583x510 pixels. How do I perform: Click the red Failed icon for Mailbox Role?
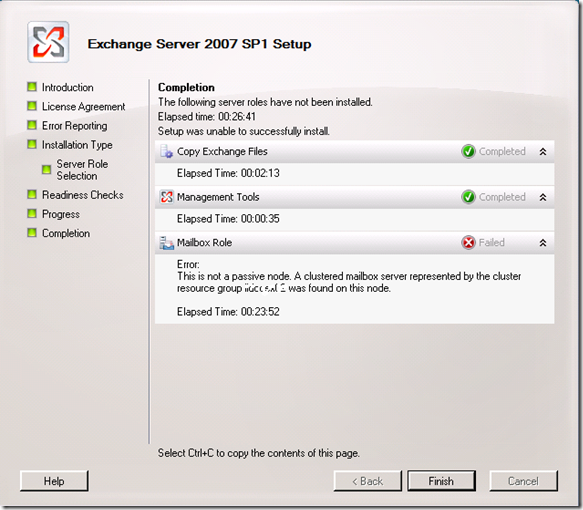pyautogui.click(x=468, y=243)
